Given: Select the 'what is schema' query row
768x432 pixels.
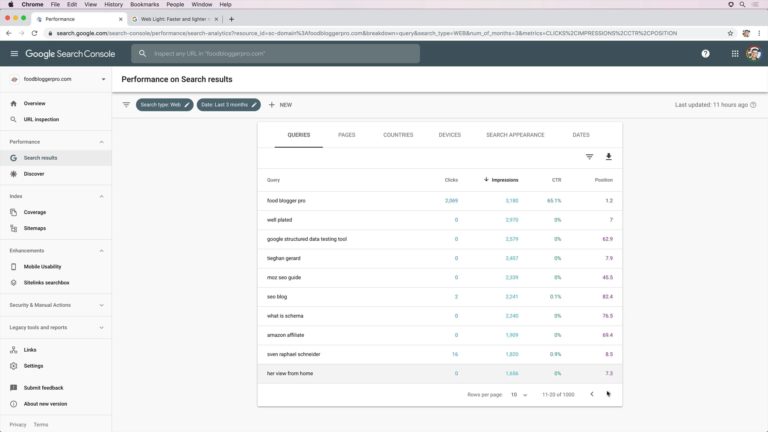Looking at the screenshot, I should [x=440, y=316].
